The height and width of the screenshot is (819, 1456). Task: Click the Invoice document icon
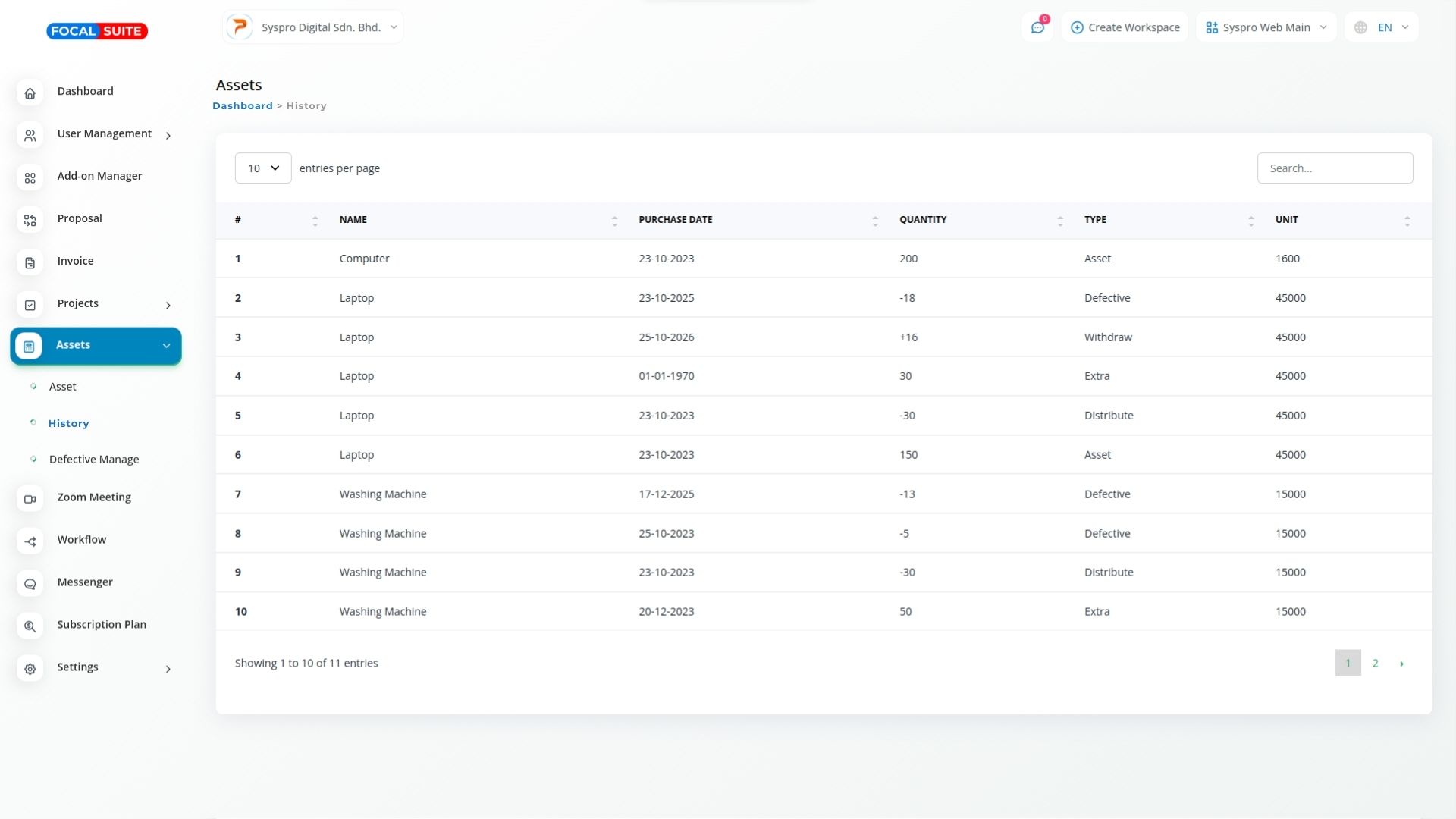(30, 263)
